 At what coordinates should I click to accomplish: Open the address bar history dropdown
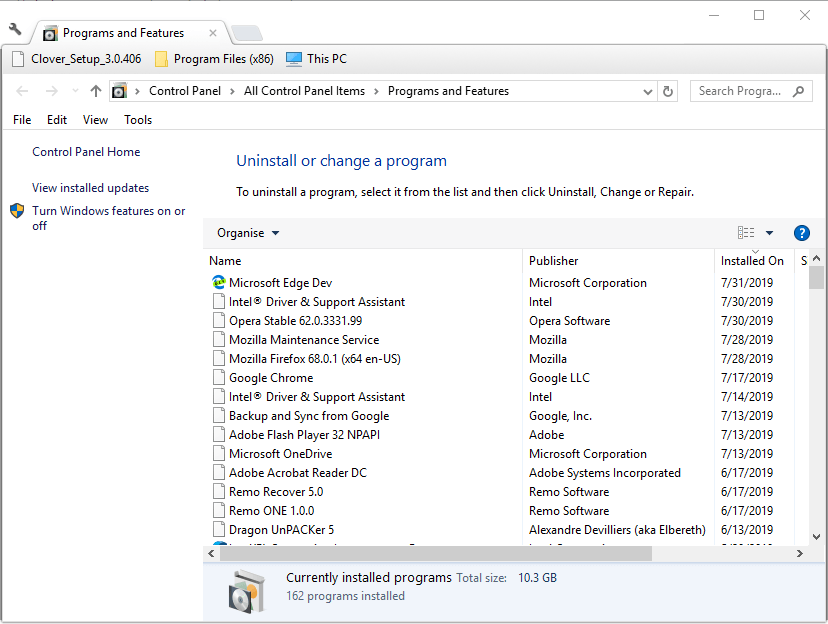pos(647,91)
